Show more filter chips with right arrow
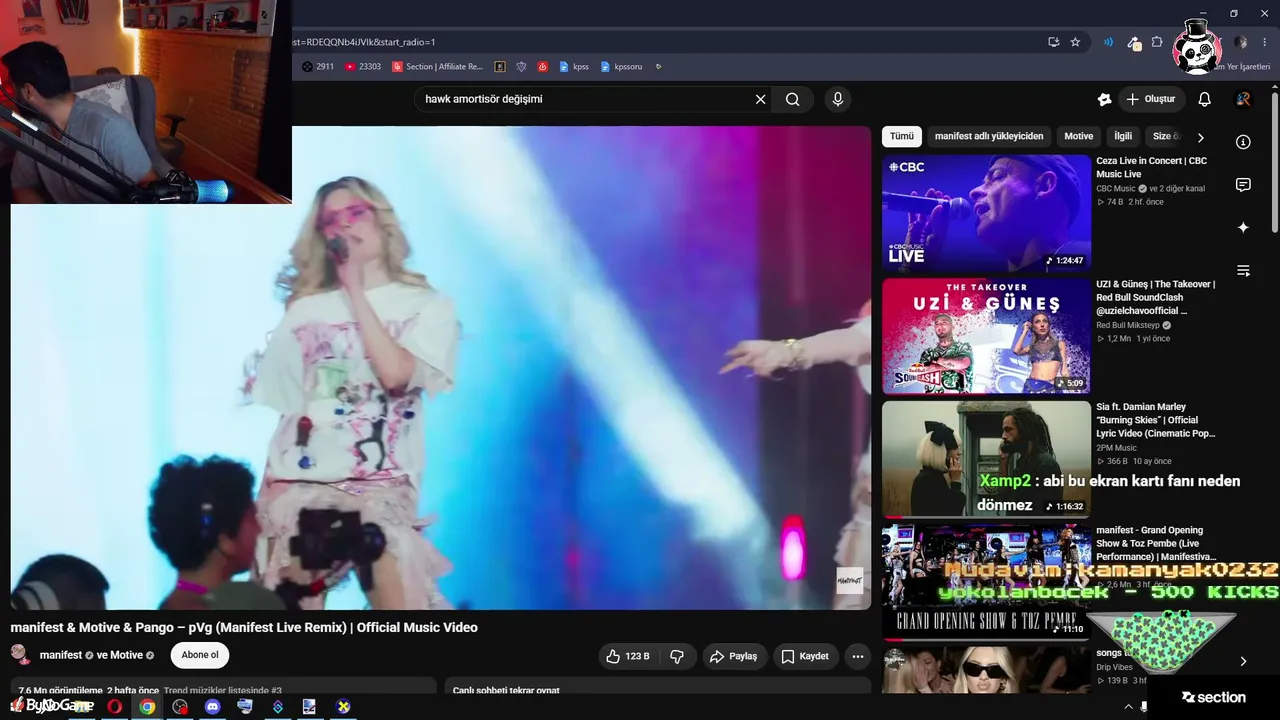This screenshot has height=720, width=1280. point(1201,137)
